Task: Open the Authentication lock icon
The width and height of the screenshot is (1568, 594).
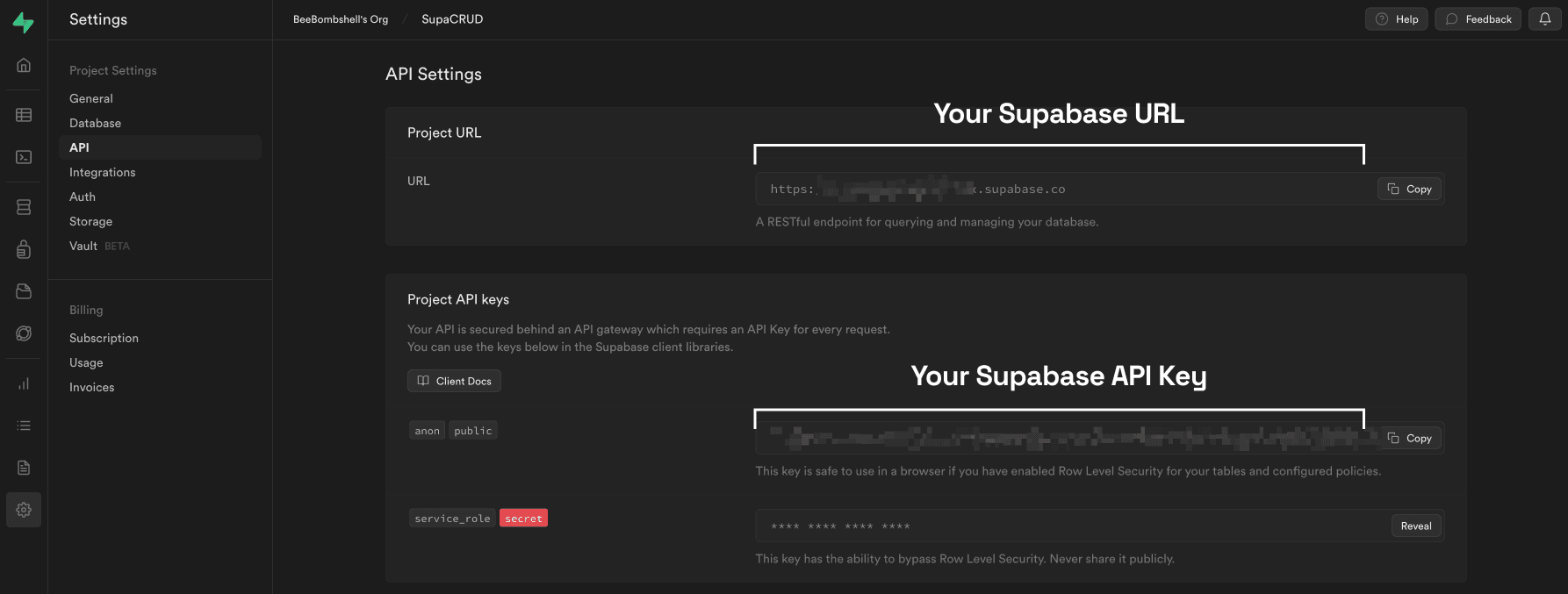Action: tap(24, 250)
